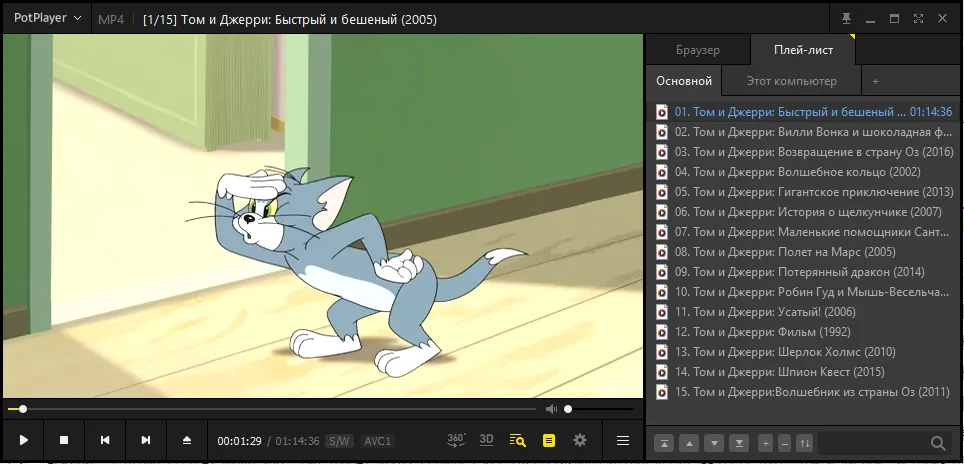Click the AVC1 codec label
Image resolution: width=964 pixels, height=464 pixels.
(377, 441)
